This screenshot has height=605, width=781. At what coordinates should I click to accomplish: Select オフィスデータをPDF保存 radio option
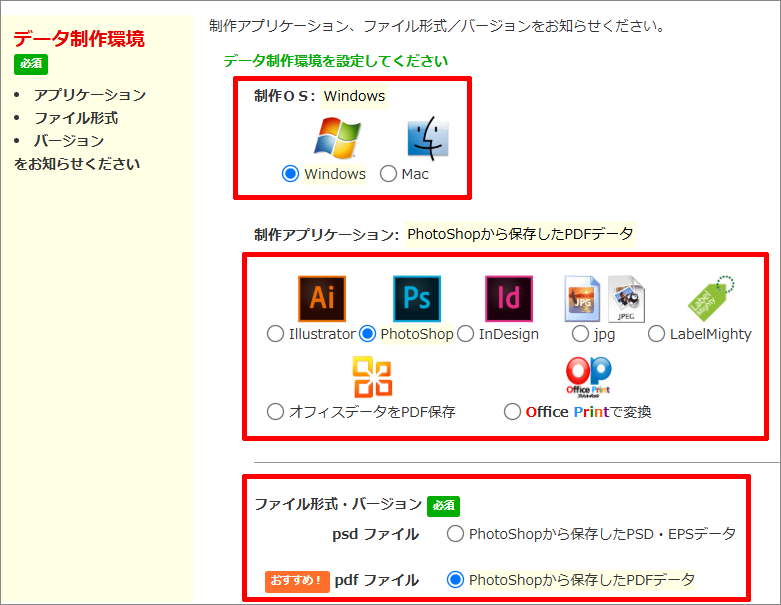tap(275, 412)
